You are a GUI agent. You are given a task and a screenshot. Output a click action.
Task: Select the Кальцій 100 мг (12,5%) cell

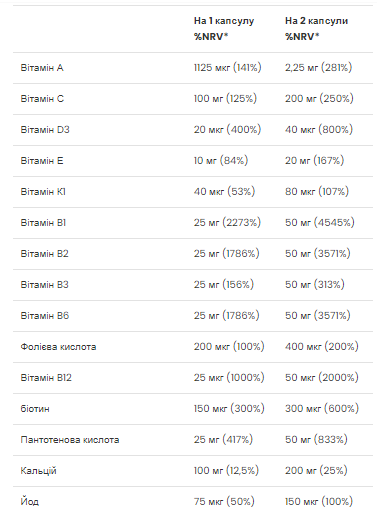click(x=226, y=471)
